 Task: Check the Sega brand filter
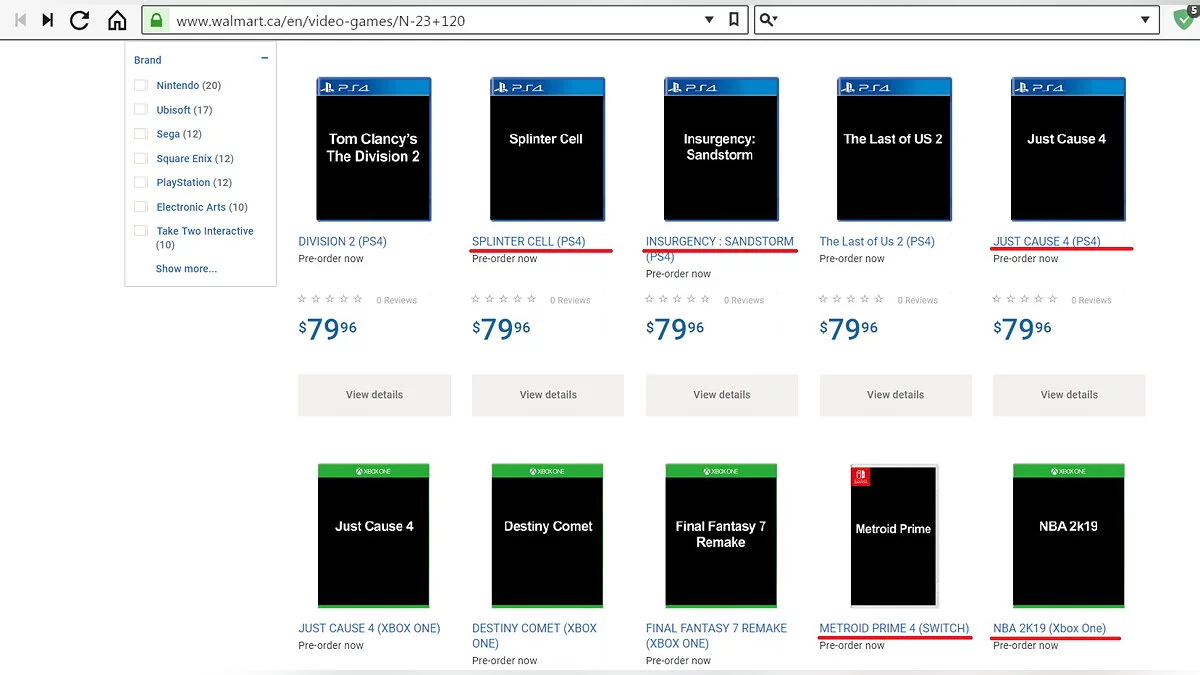point(141,134)
